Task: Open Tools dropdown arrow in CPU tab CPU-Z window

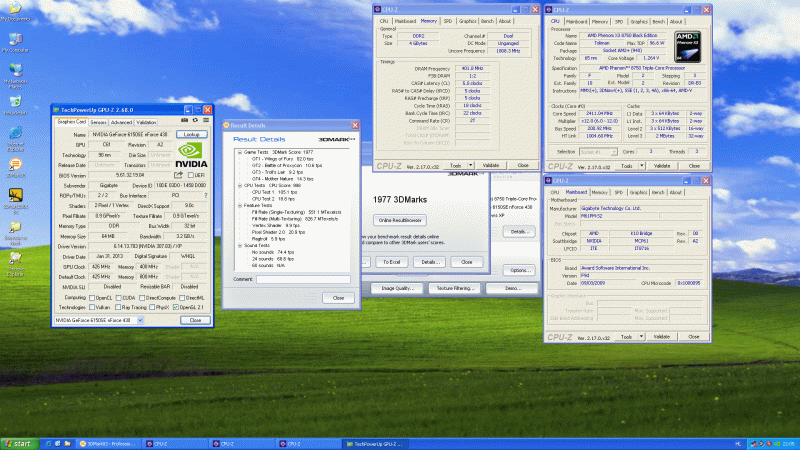Action: click(642, 166)
